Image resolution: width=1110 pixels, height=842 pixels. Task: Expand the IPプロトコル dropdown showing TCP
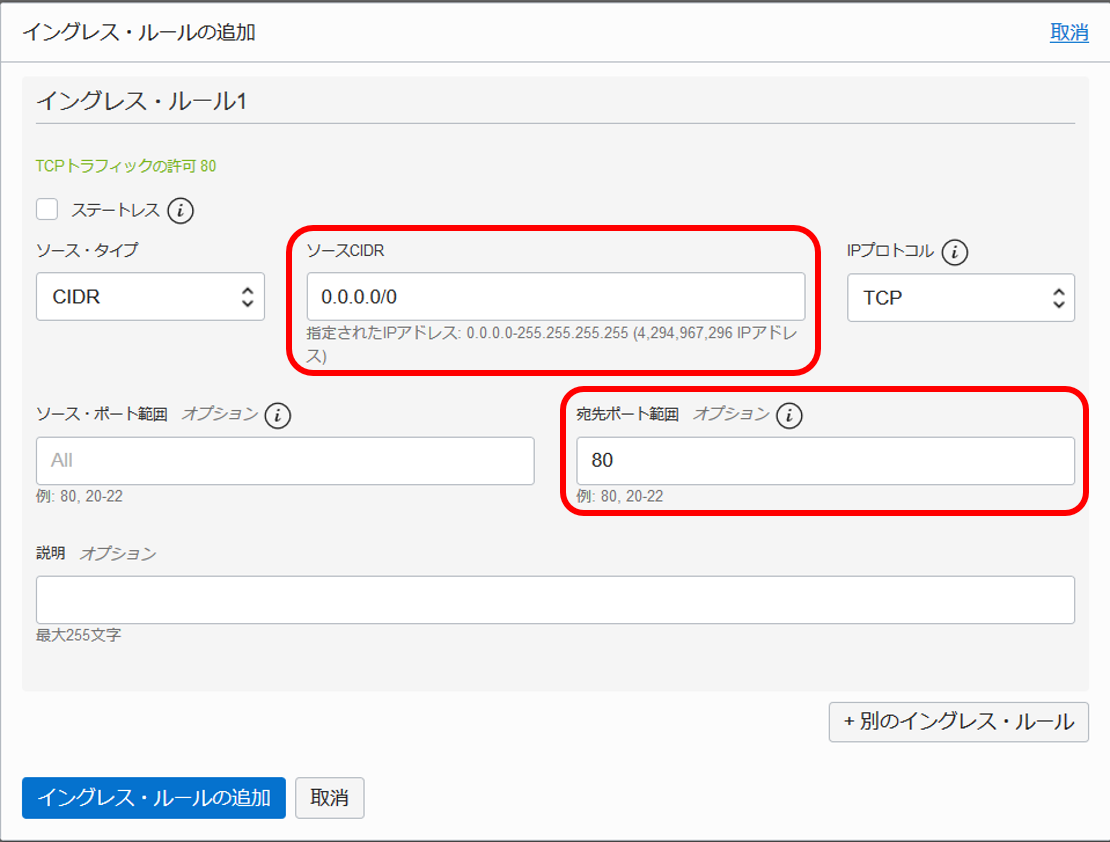coord(960,298)
